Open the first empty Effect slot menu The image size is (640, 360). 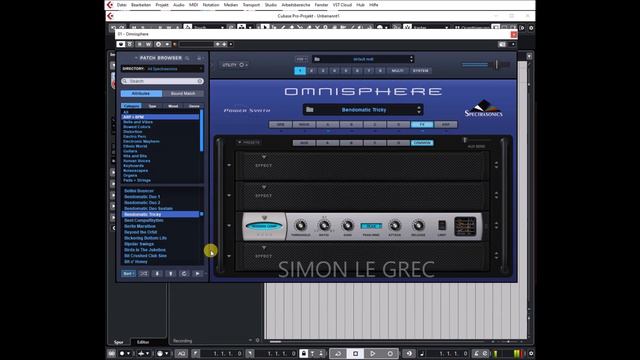tap(264, 157)
